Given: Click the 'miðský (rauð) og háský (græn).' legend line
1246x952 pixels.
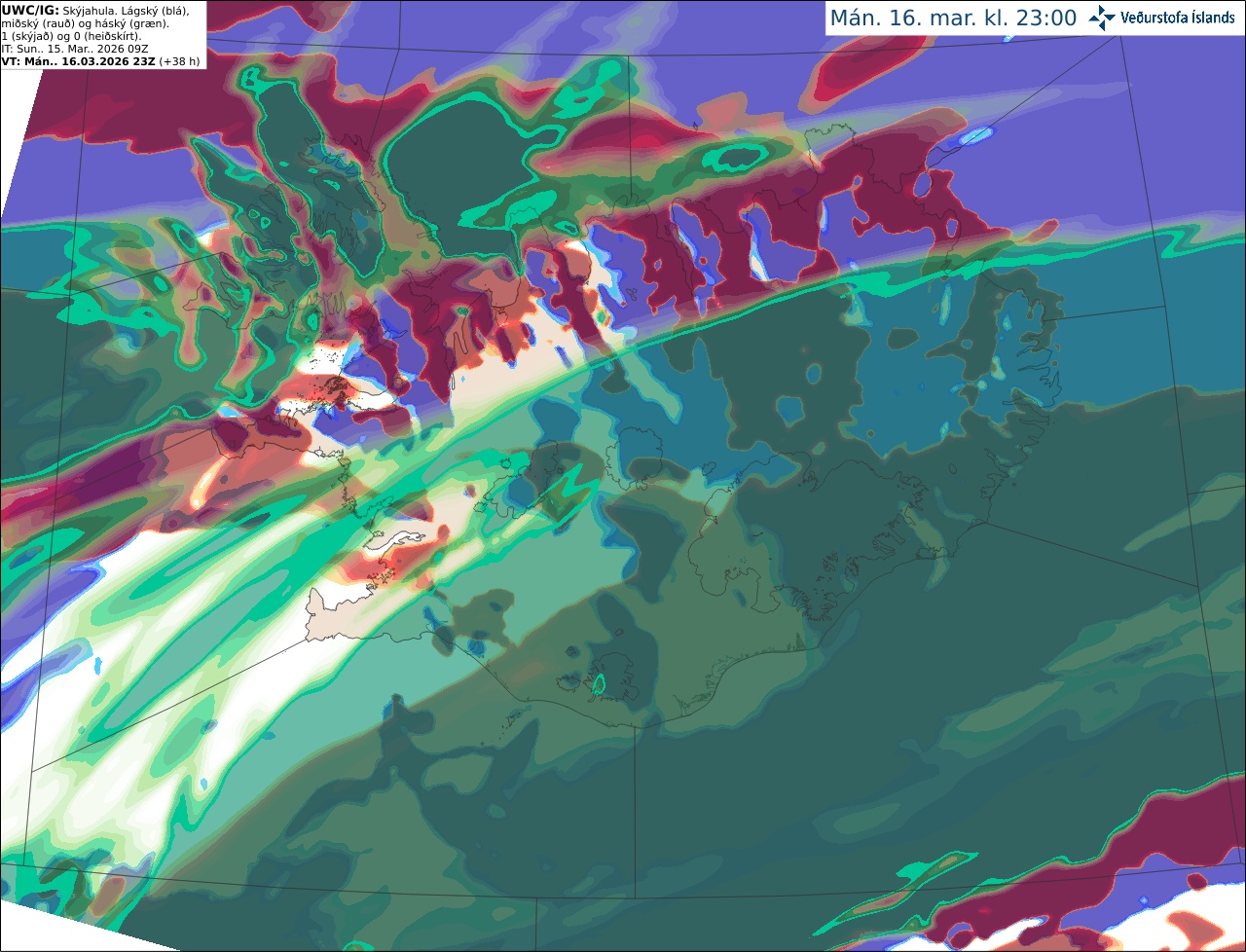Looking at the screenshot, I should 86,22.
